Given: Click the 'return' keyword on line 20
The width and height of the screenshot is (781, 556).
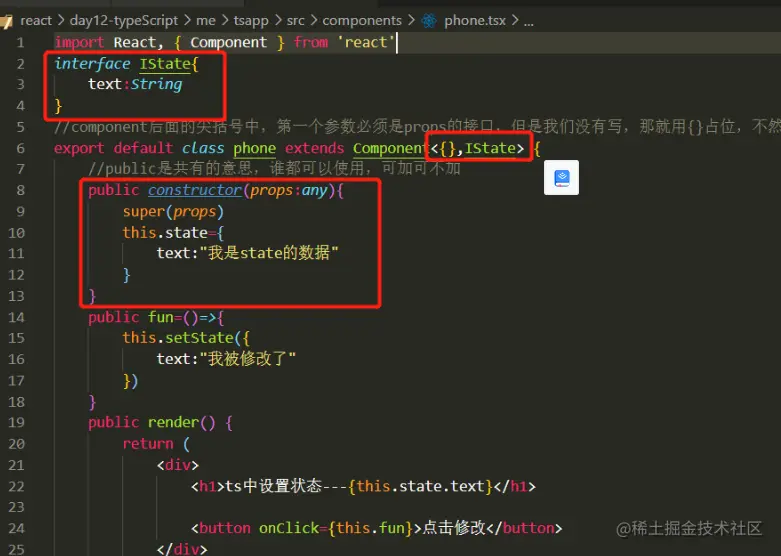Looking at the screenshot, I should (x=148, y=444).
